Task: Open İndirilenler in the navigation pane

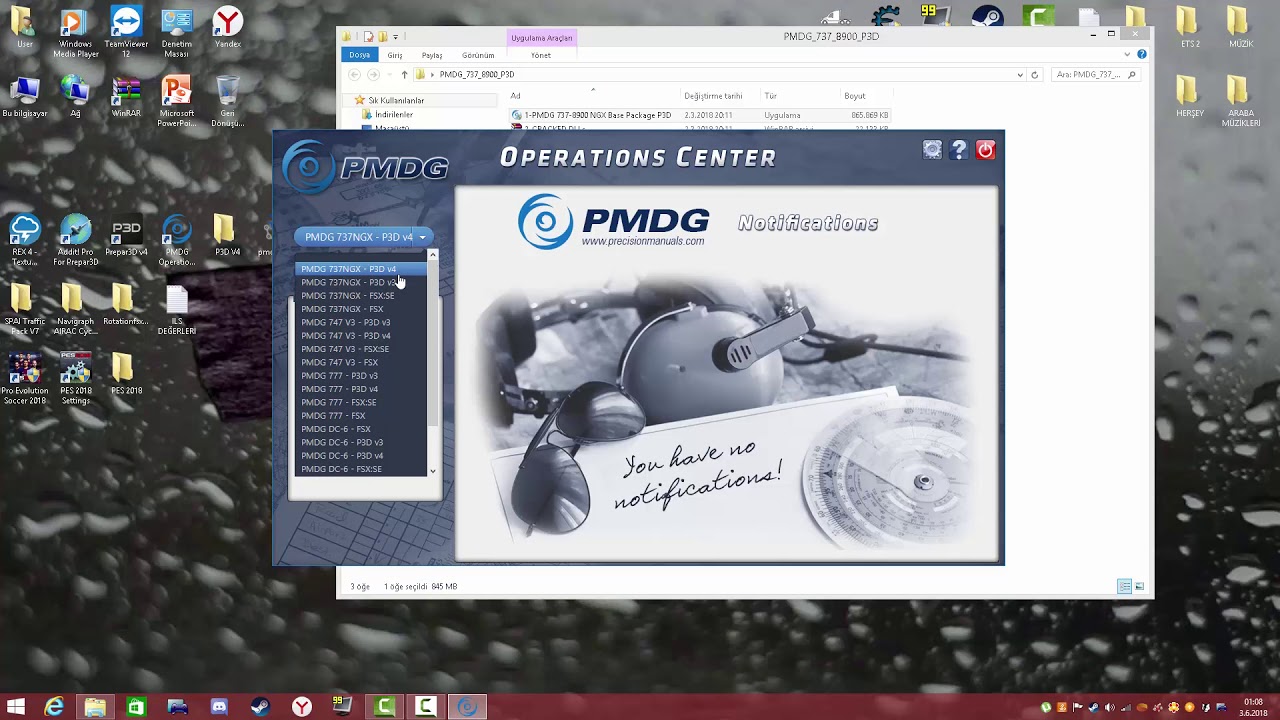Action: point(393,114)
